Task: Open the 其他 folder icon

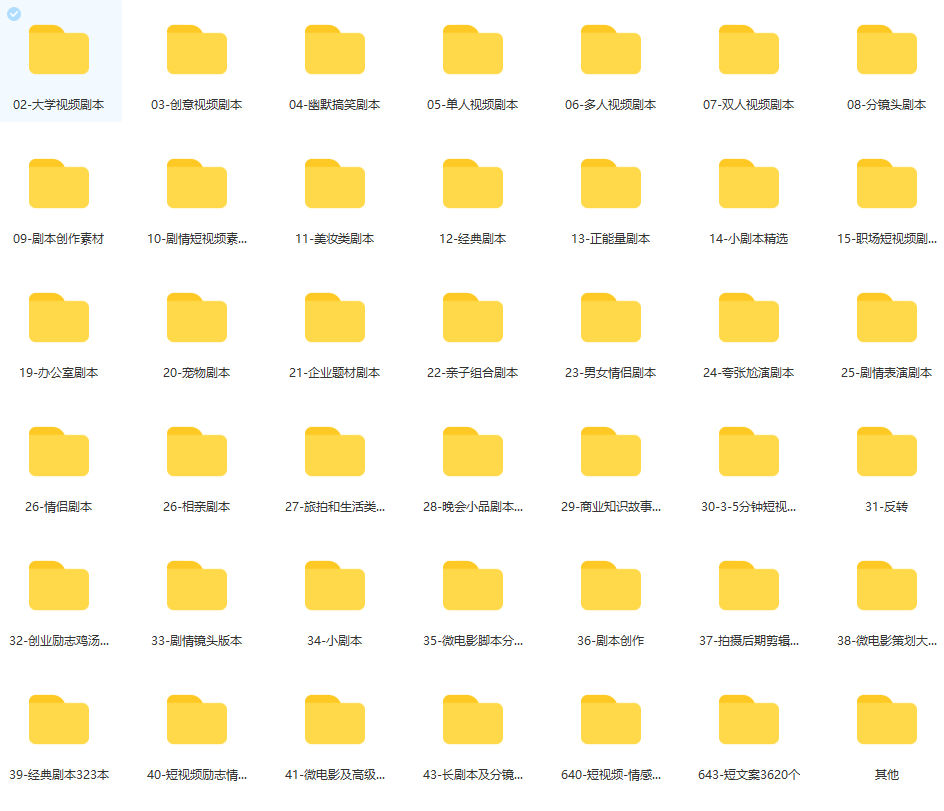Action: [x=887, y=720]
